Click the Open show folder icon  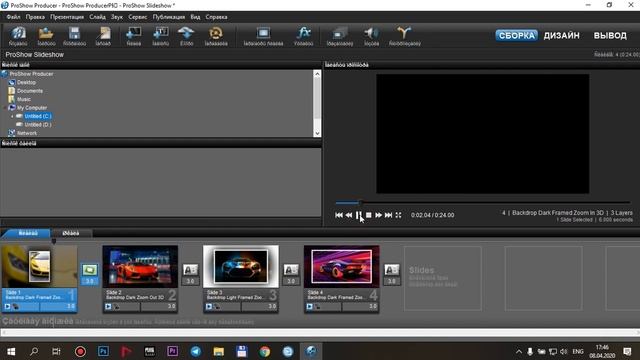point(46,36)
